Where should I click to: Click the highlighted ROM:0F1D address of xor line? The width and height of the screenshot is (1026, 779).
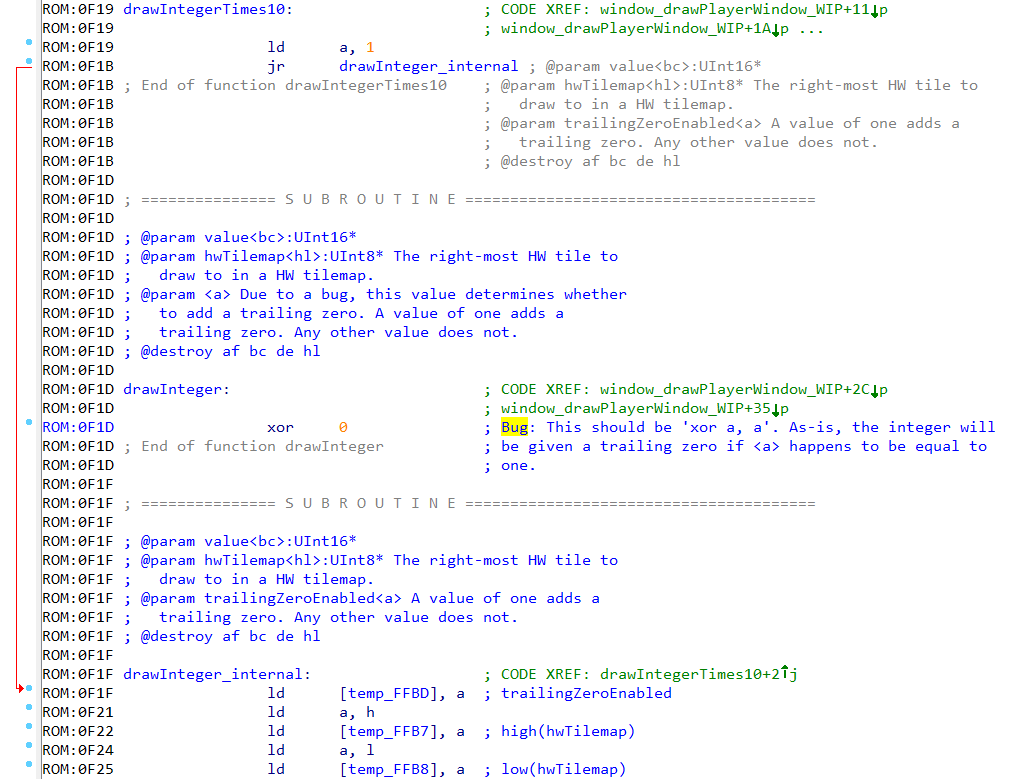(x=78, y=427)
